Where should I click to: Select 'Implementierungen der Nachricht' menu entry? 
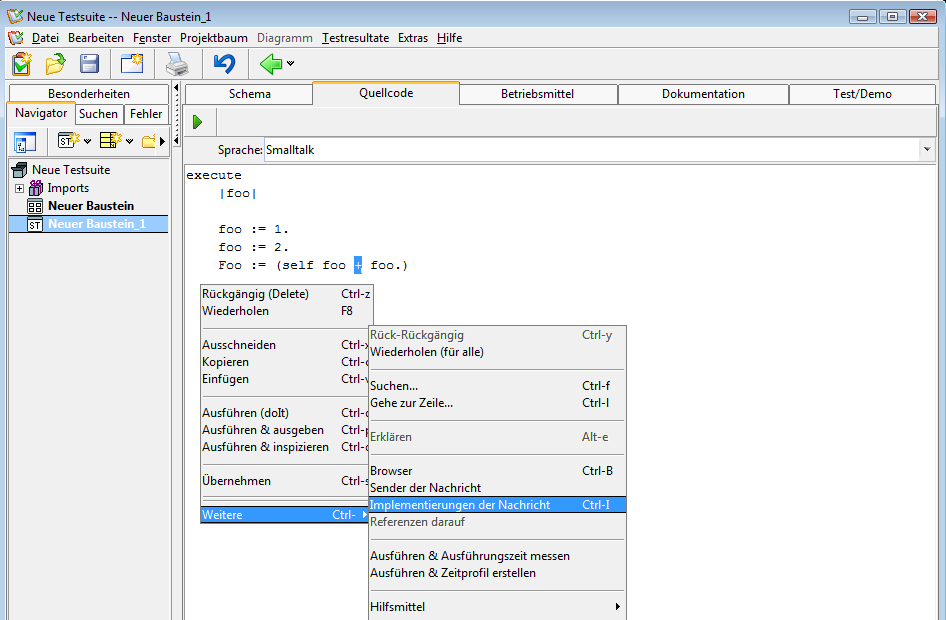tap(460, 505)
